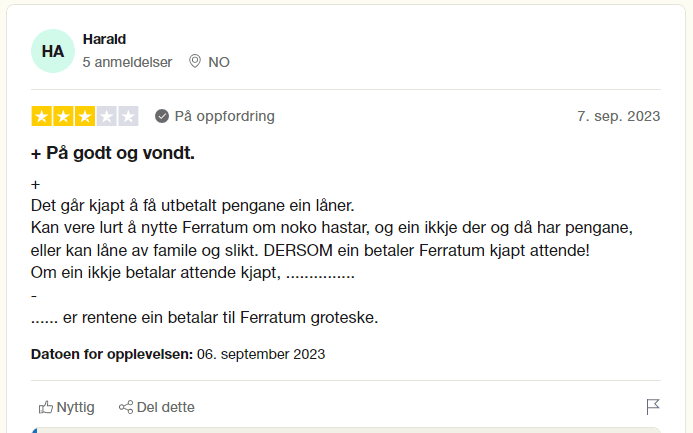Click the country code NO
Viewport: 693px width, 433px height.
219,62
